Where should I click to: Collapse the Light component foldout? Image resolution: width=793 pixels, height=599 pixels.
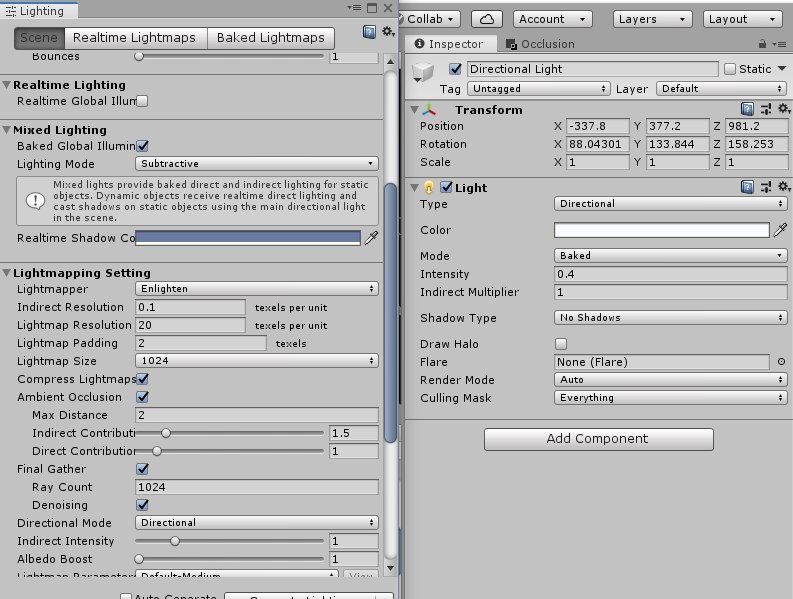point(414,188)
